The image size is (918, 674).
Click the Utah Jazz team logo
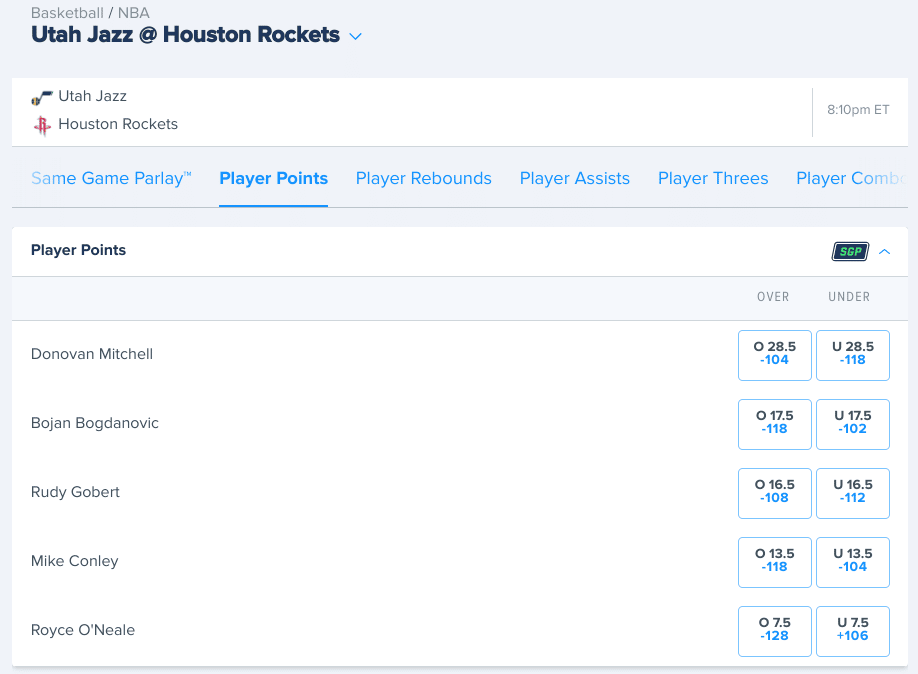click(42, 97)
